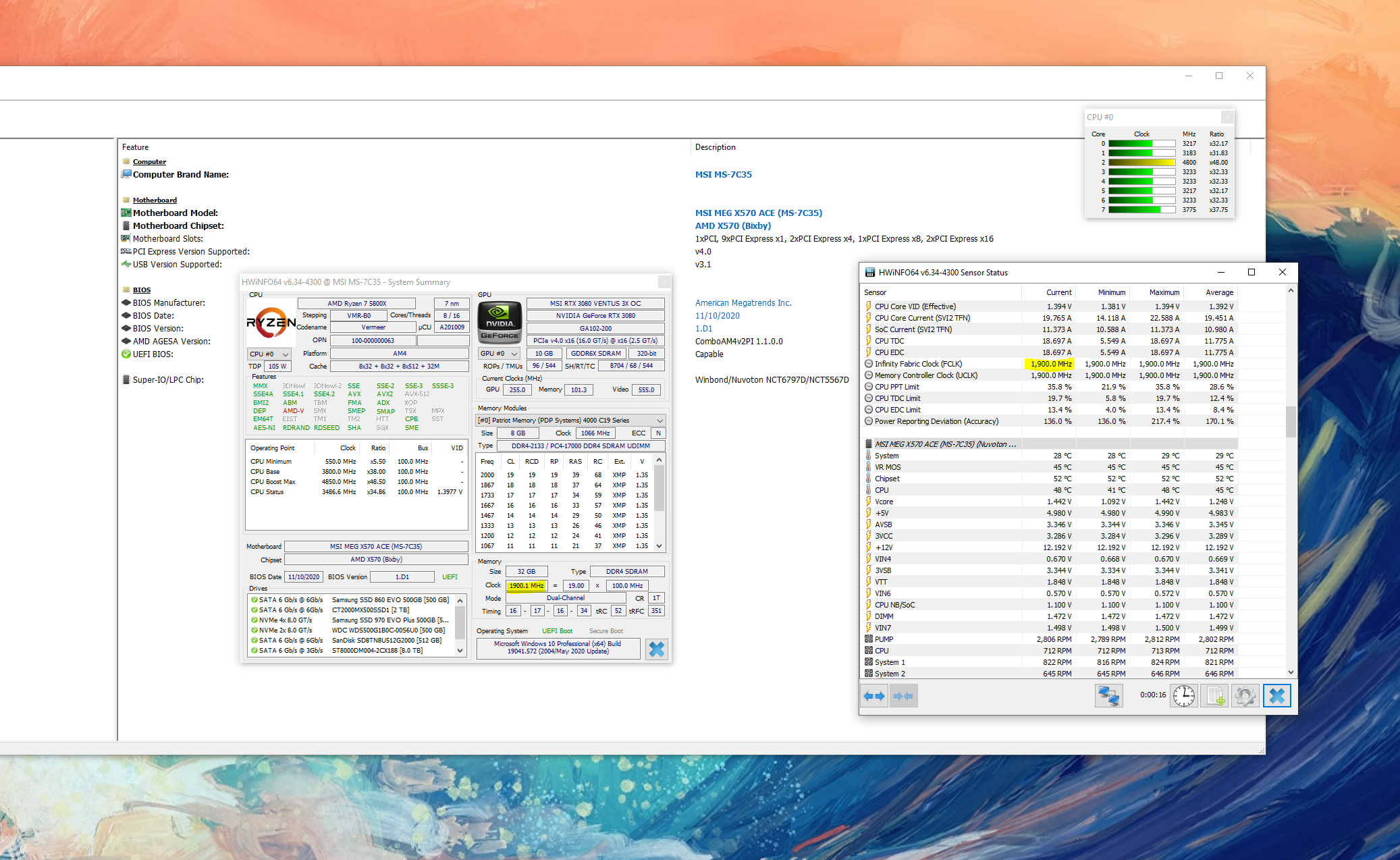Start logging with the spreadsheet plus icon

[x=1214, y=696]
